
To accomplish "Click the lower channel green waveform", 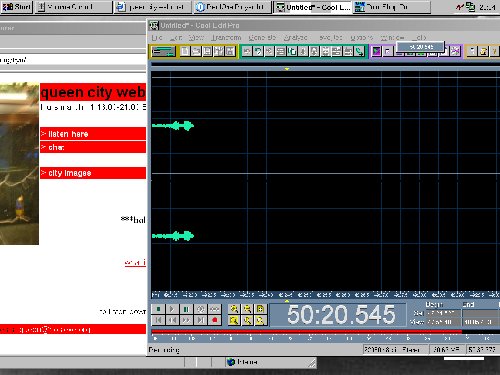I will (173, 236).
